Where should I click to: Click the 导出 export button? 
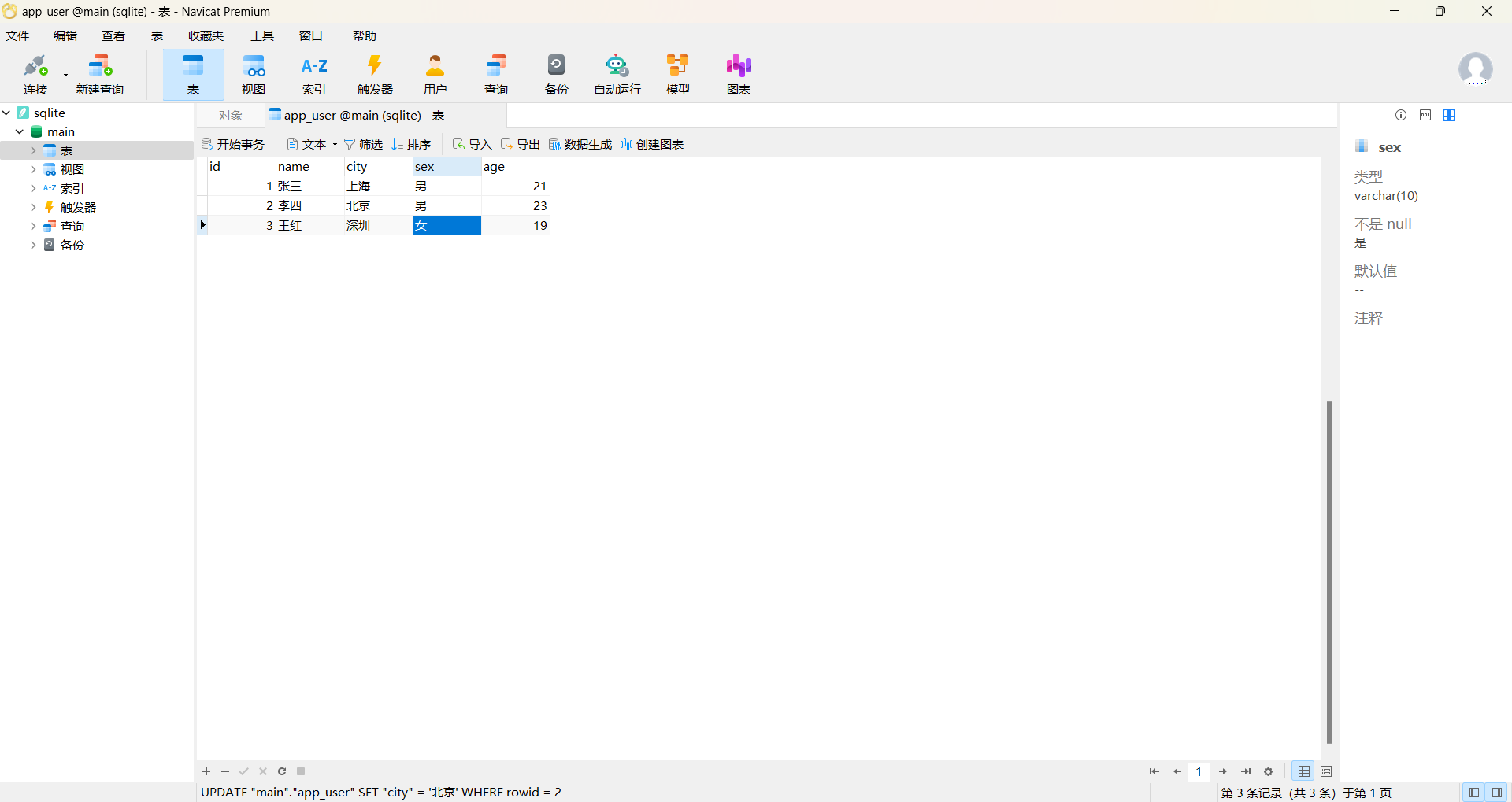point(521,144)
